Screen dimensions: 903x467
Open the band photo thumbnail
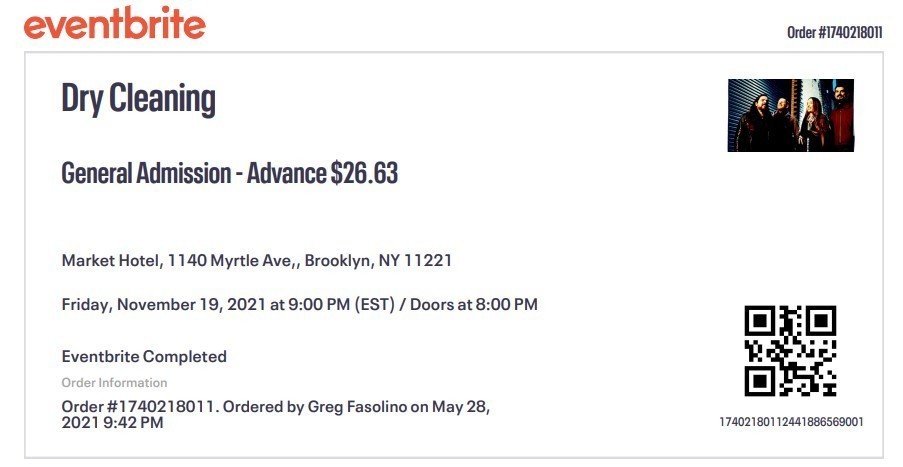[x=790, y=115]
